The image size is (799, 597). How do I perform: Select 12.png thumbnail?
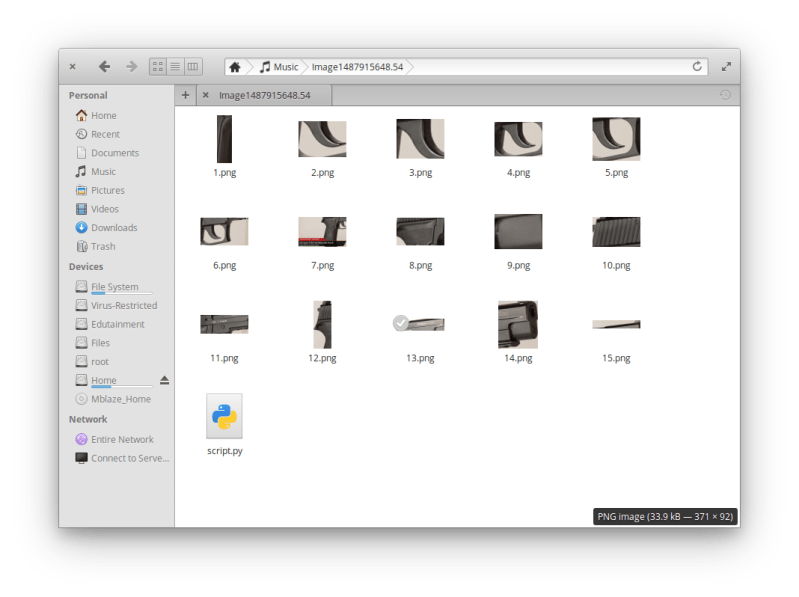pyautogui.click(x=322, y=324)
